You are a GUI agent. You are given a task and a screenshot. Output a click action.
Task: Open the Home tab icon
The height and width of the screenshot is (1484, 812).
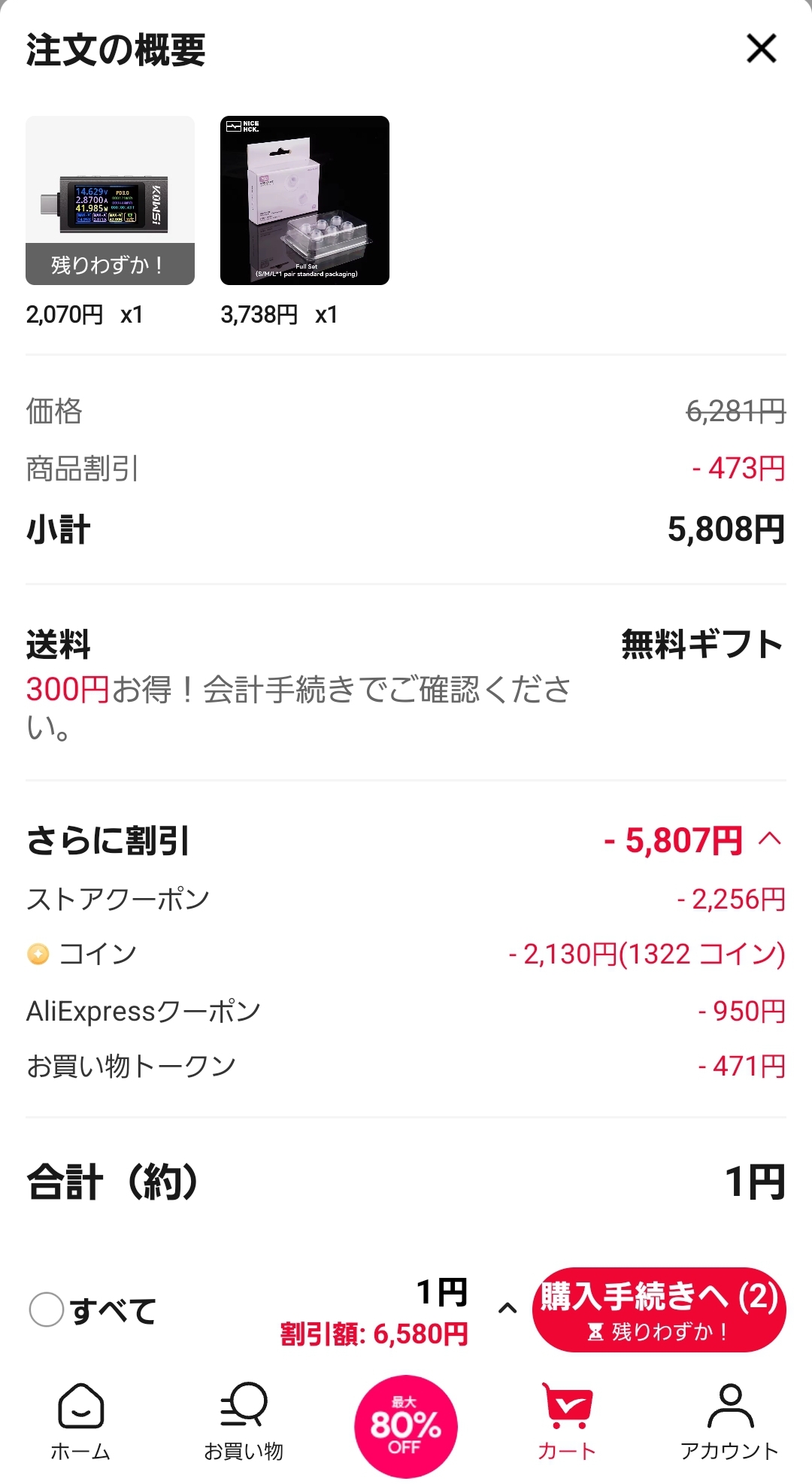(80, 1405)
